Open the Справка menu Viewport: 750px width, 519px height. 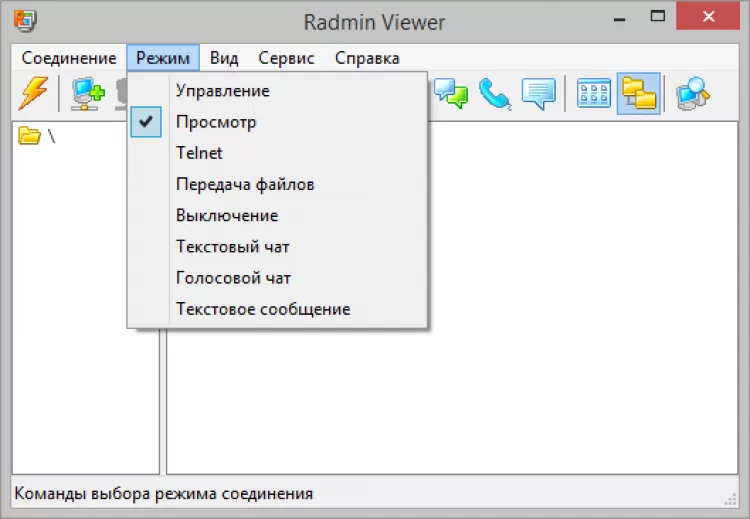click(367, 58)
